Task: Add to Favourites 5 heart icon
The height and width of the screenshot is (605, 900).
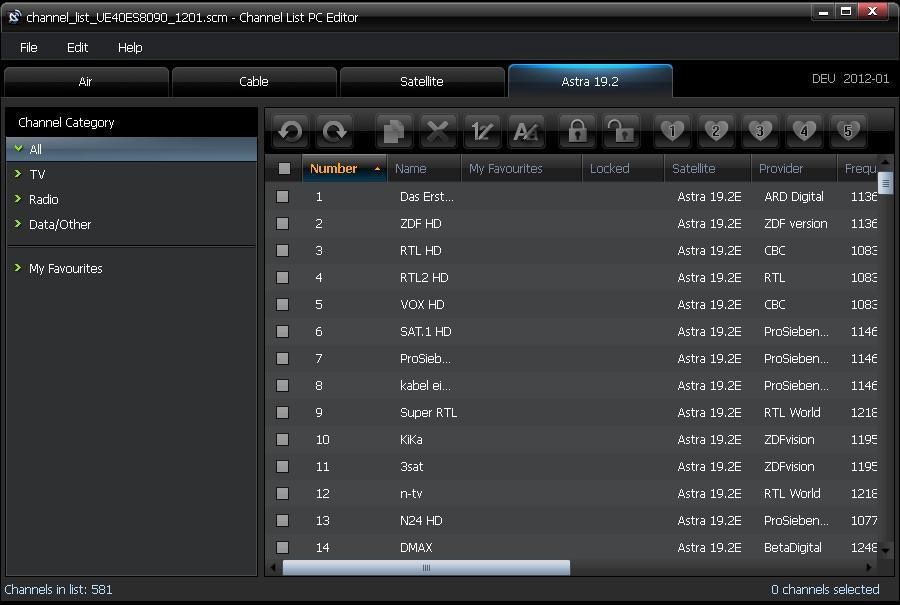Action: click(848, 131)
